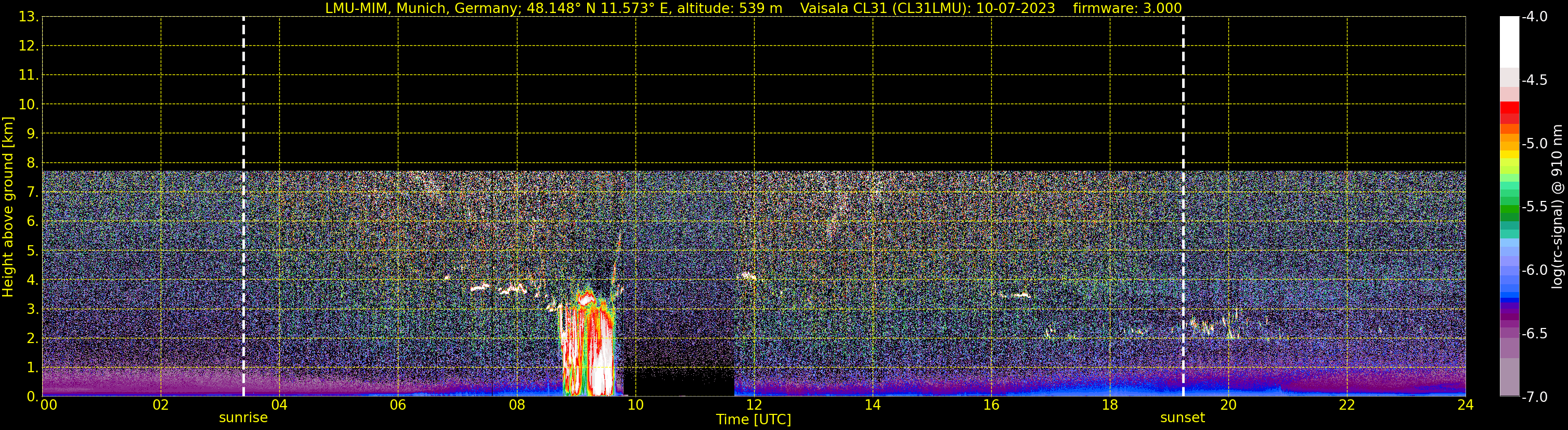Click the white dashed sunrise marker line
Viewport: 1568px width, 430px height.
[243, 207]
